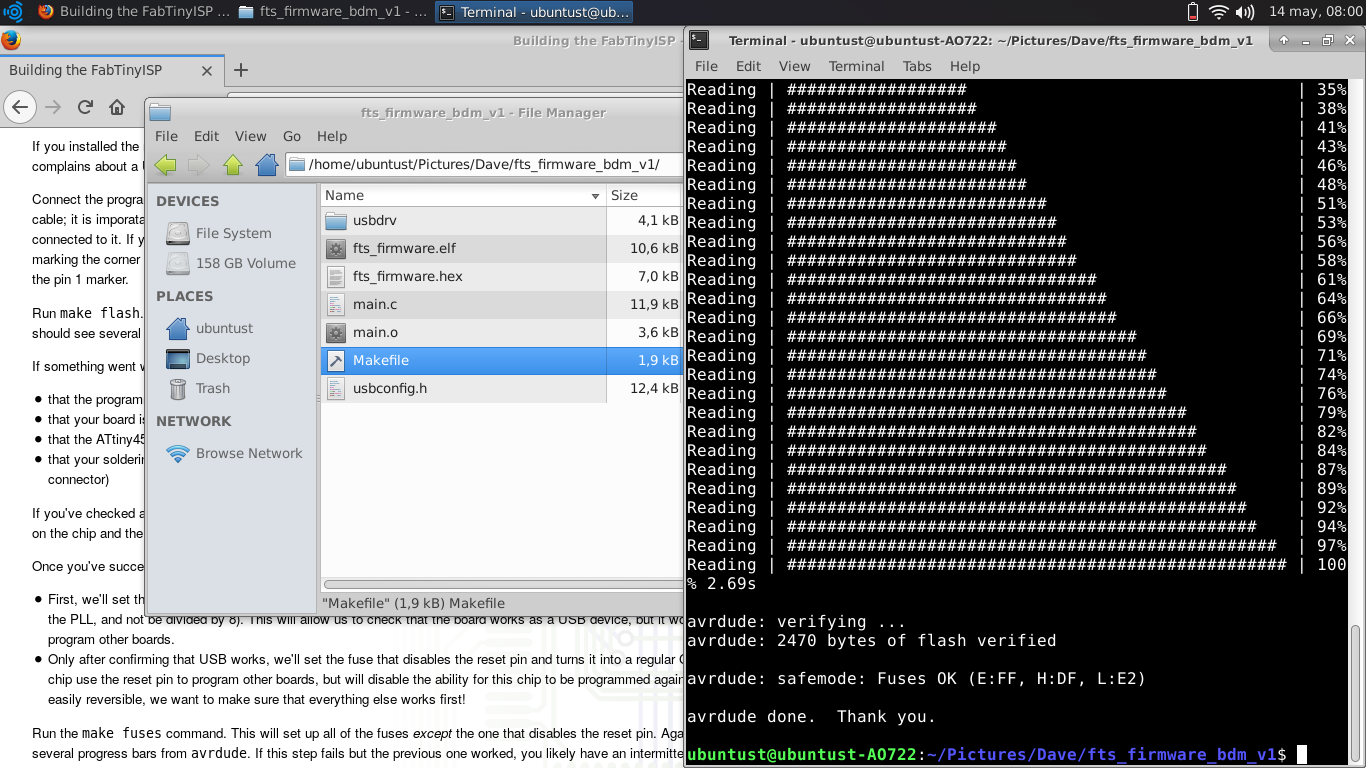Click the 12,4 kB size cell
1366x768 pixels.
pyautogui.click(x=654, y=388)
